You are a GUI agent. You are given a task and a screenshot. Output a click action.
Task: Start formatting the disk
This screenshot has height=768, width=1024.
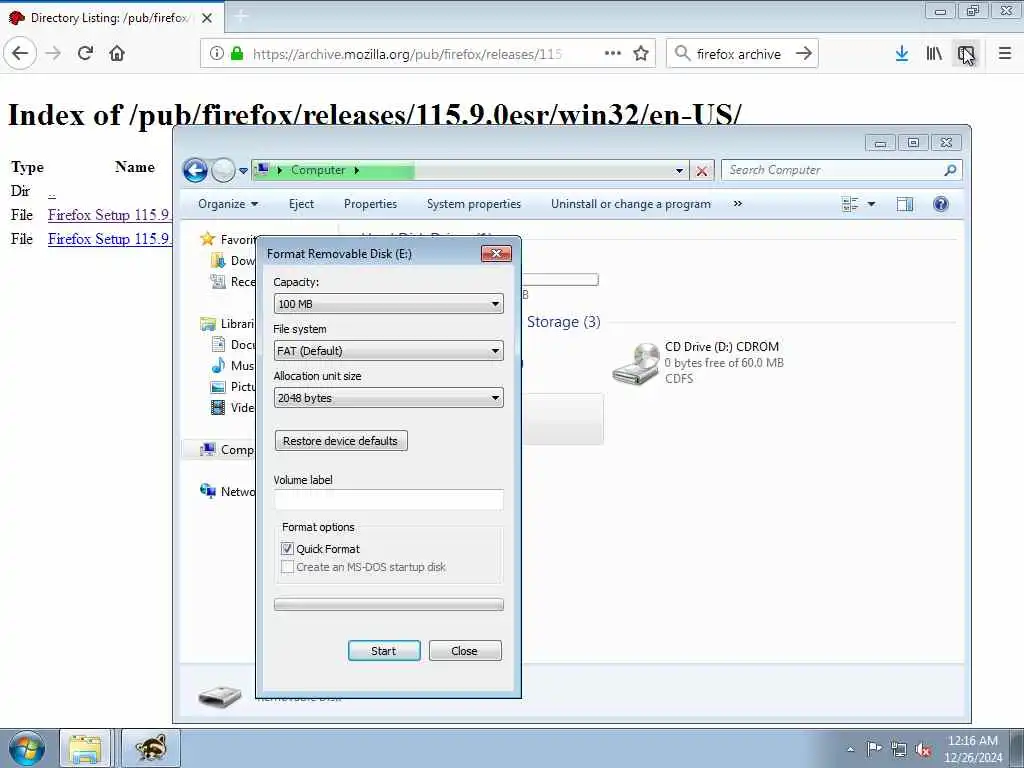(x=384, y=650)
